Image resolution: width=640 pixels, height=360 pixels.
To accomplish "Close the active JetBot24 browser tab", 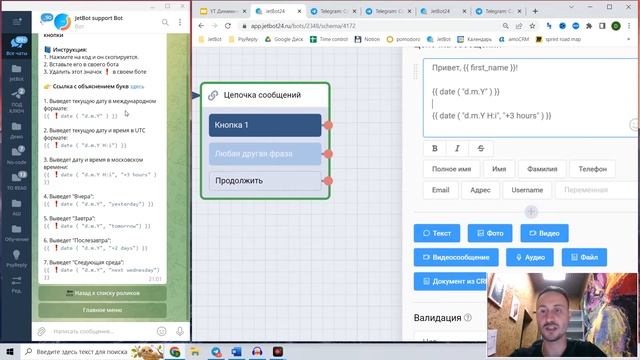I will [299, 11].
